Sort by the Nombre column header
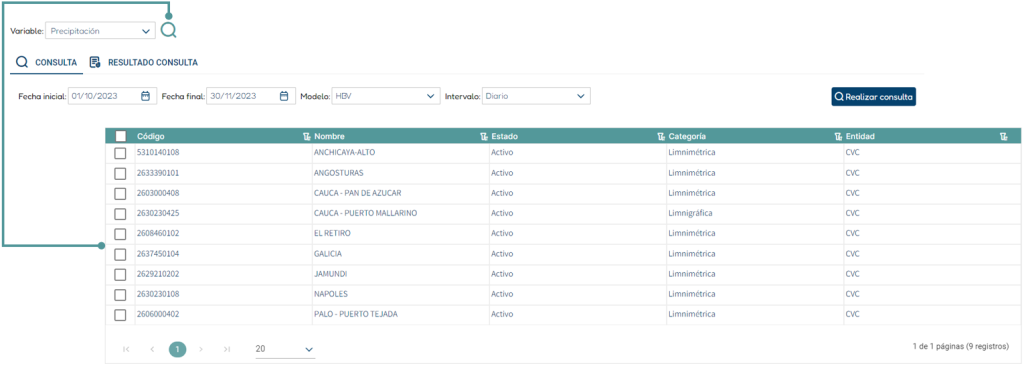1024x366 pixels. 329,137
